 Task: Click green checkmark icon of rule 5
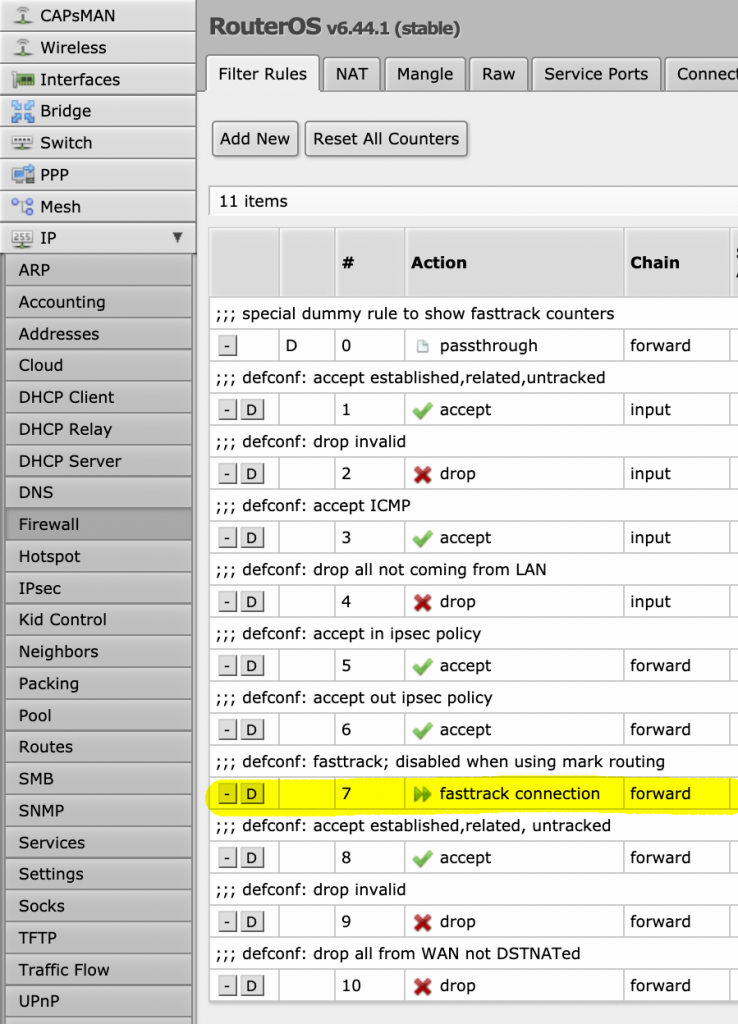[x=423, y=666]
